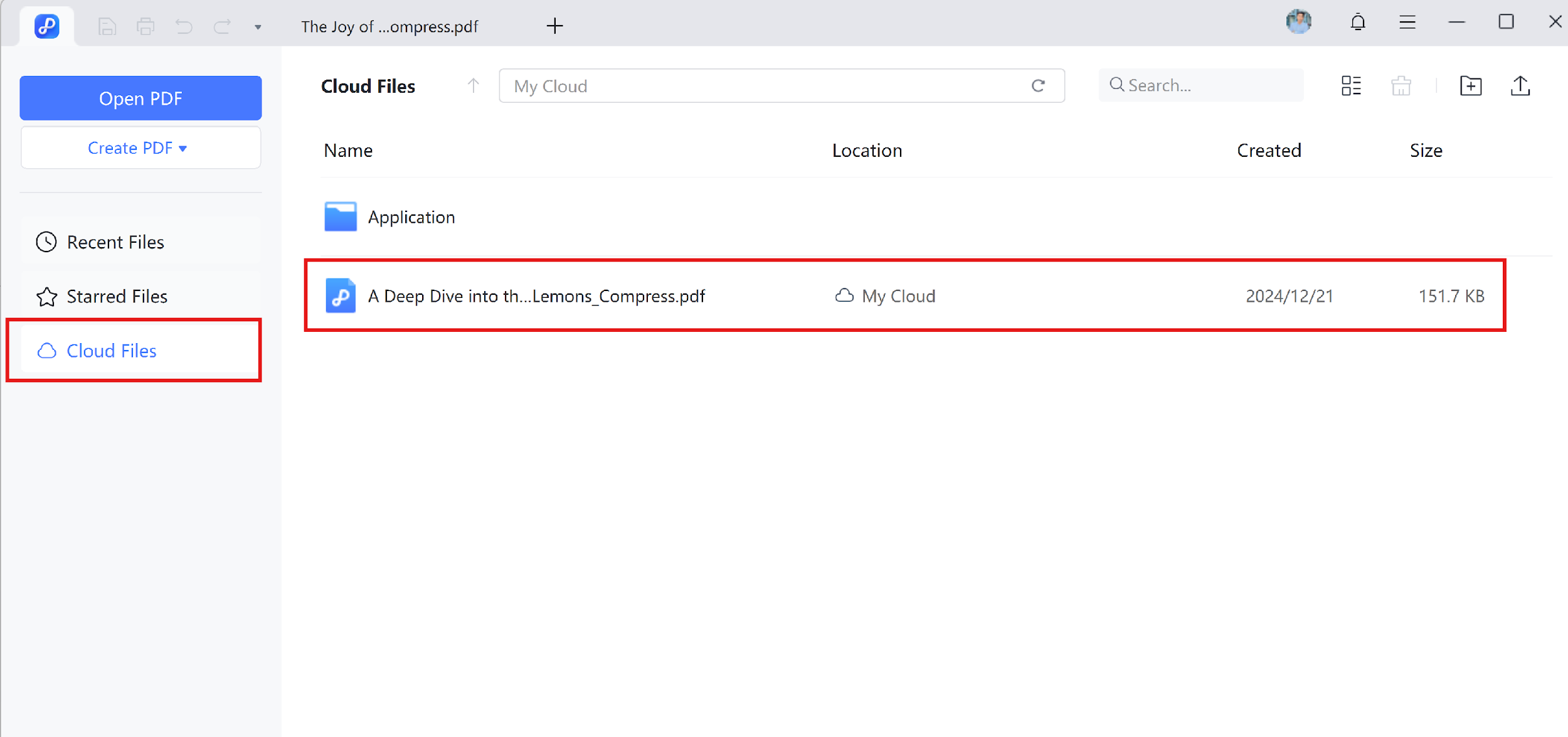1568x737 pixels.
Task: Select Recent Files in the sidebar
Action: pyautogui.click(x=115, y=241)
